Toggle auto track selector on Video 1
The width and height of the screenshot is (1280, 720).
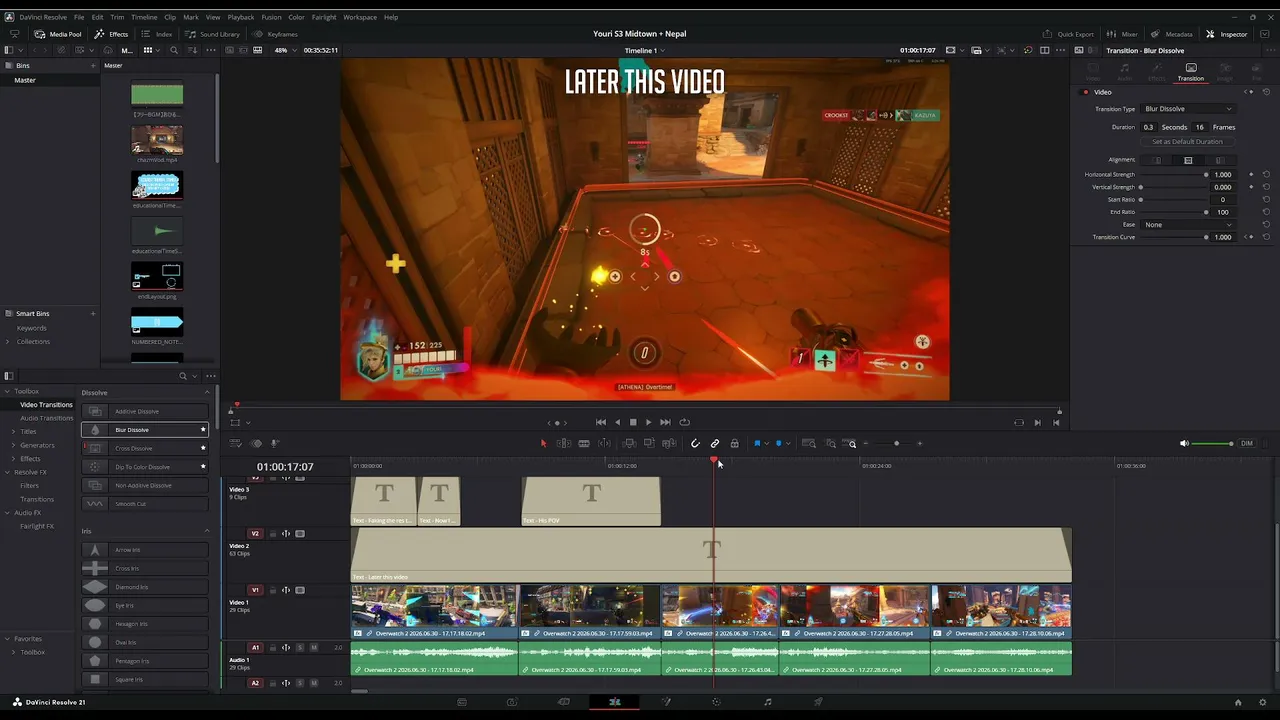(x=285, y=590)
